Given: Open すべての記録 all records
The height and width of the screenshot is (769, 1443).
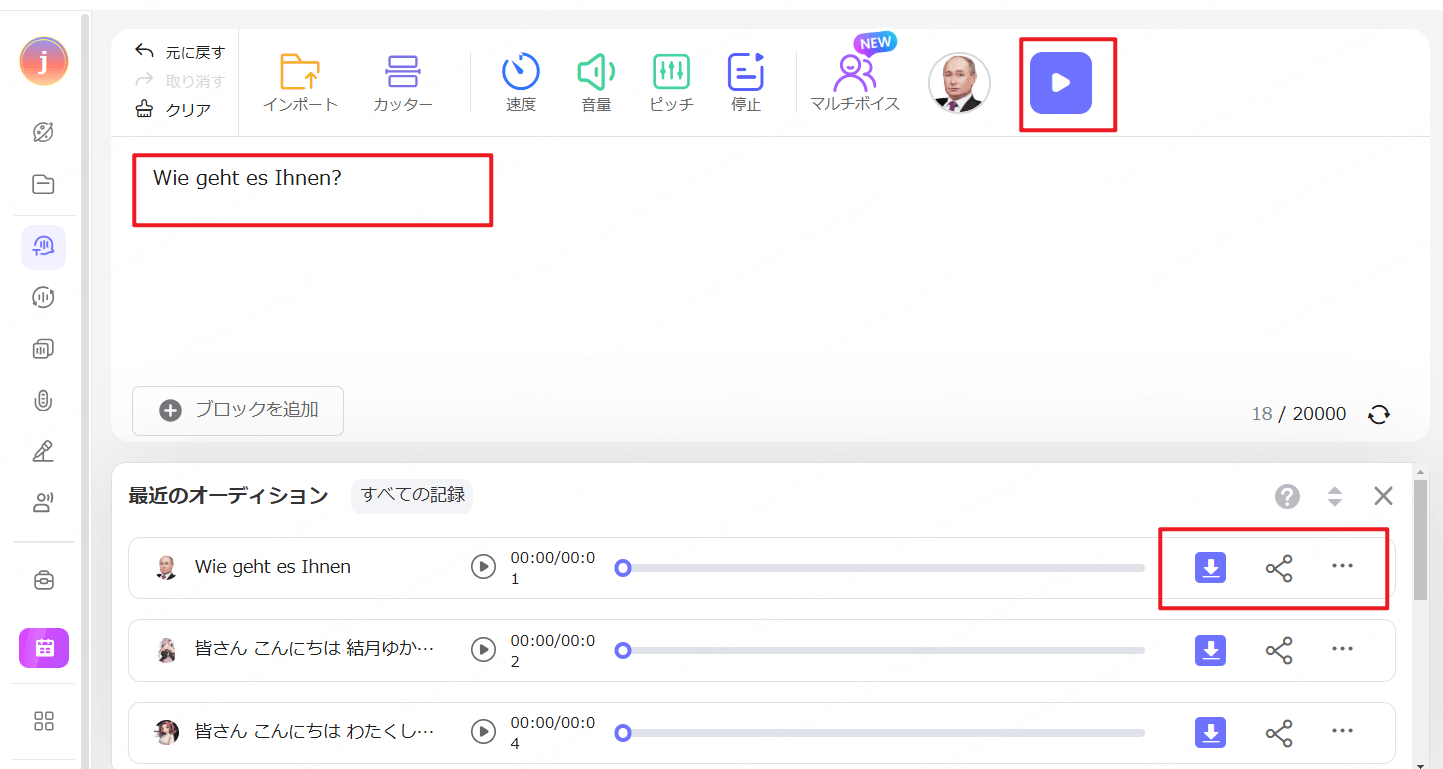Looking at the screenshot, I should click(412, 495).
